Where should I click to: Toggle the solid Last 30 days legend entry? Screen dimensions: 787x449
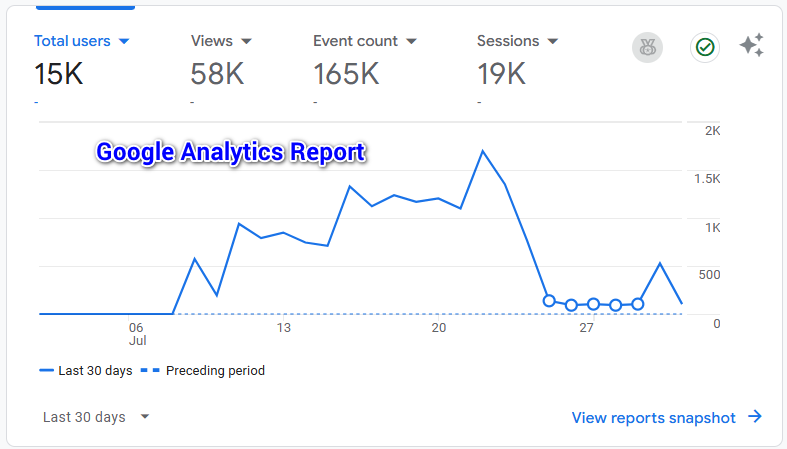click(86, 370)
